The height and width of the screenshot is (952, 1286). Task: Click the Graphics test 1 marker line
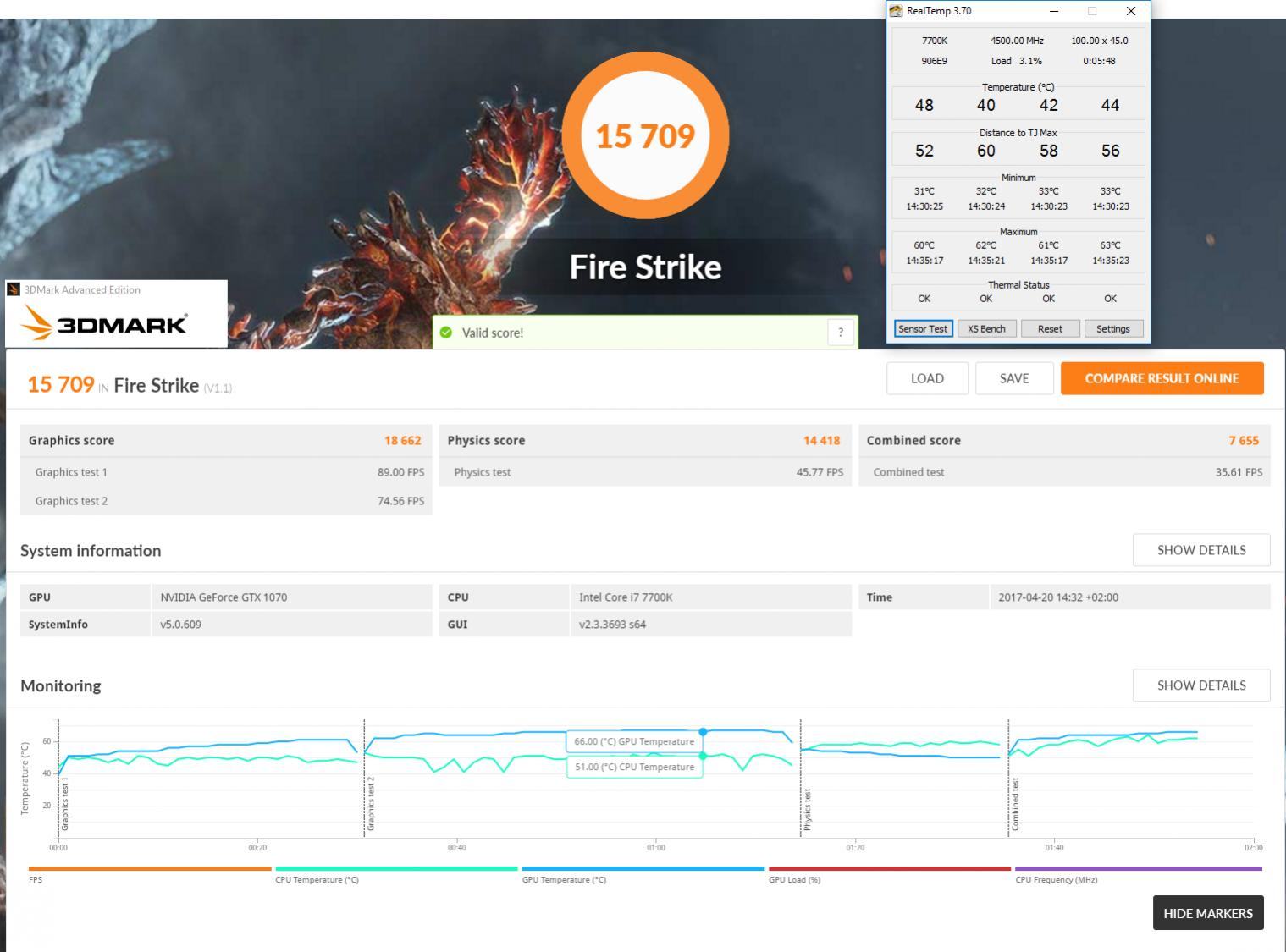tap(58, 779)
